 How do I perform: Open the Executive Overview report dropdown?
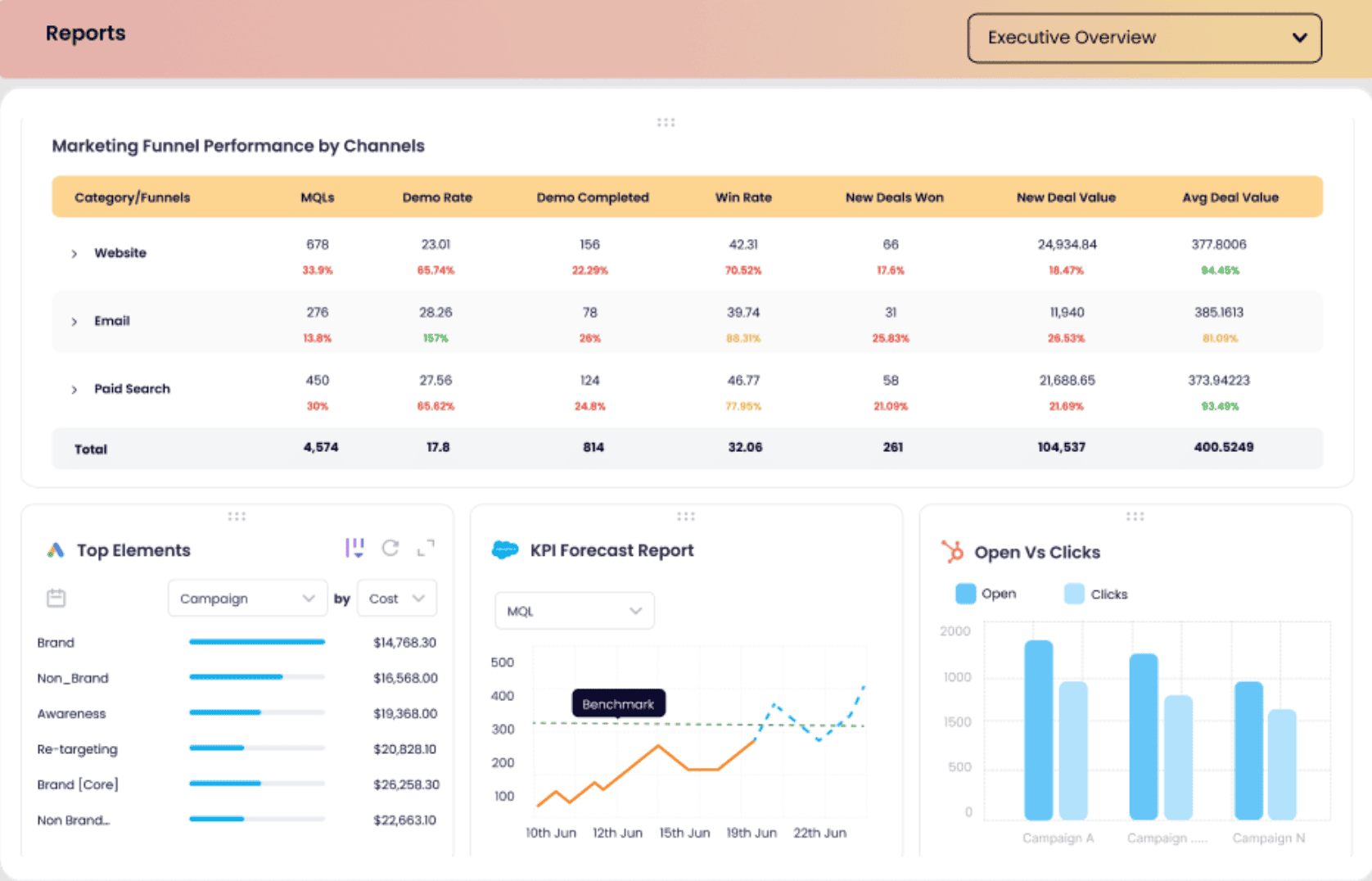pyautogui.click(x=1144, y=38)
